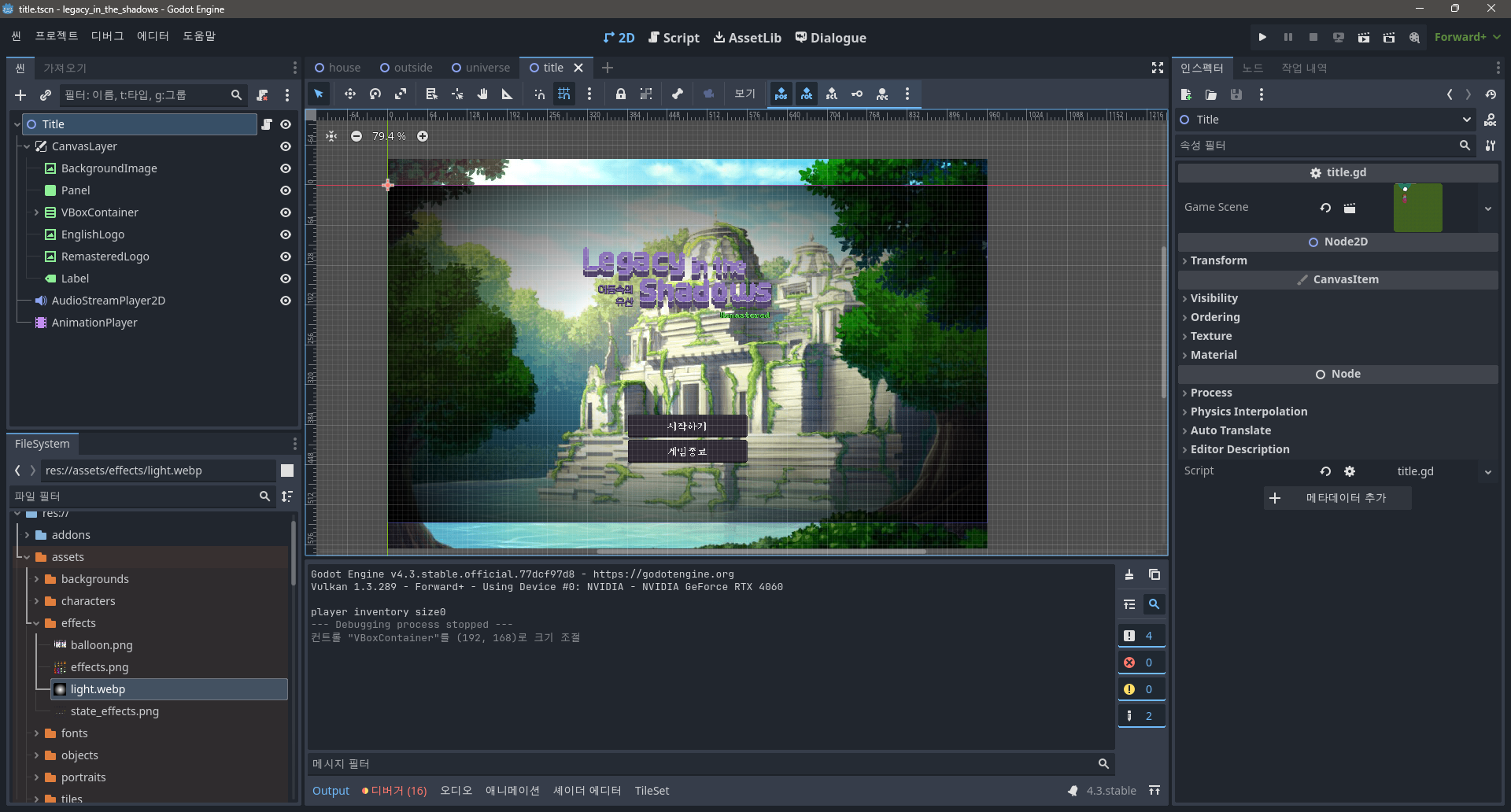
Task: Toggle the Label node visibility eye
Action: [x=286, y=279]
